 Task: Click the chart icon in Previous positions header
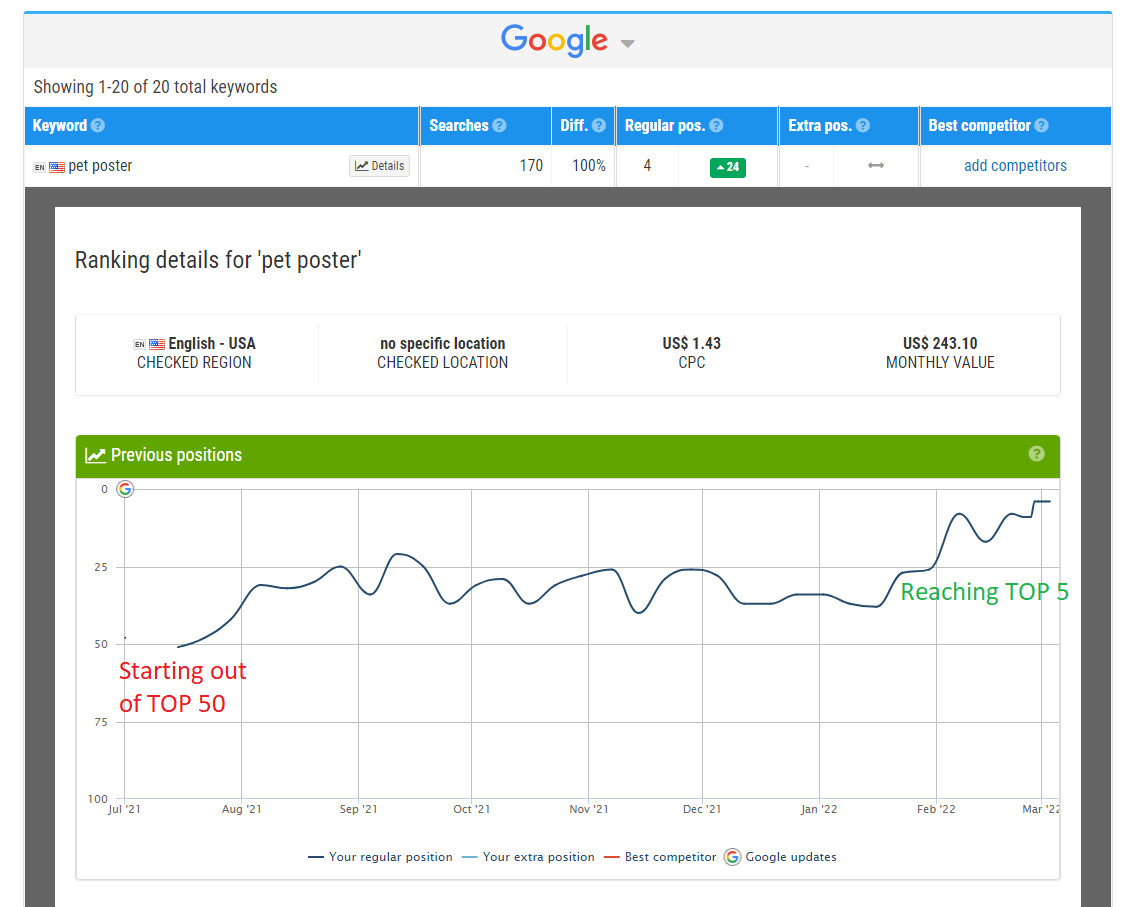click(95, 455)
